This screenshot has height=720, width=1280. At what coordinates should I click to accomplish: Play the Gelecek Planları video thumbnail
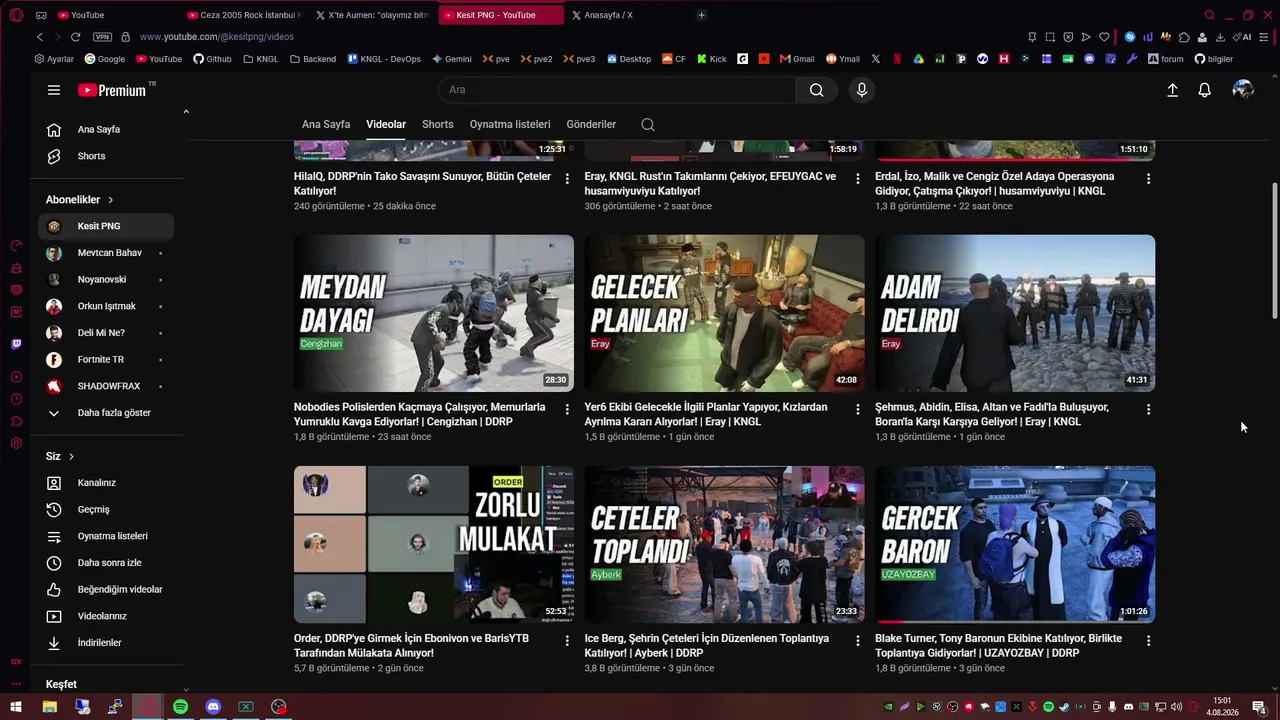pyautogui.click(x=725, y=313)
